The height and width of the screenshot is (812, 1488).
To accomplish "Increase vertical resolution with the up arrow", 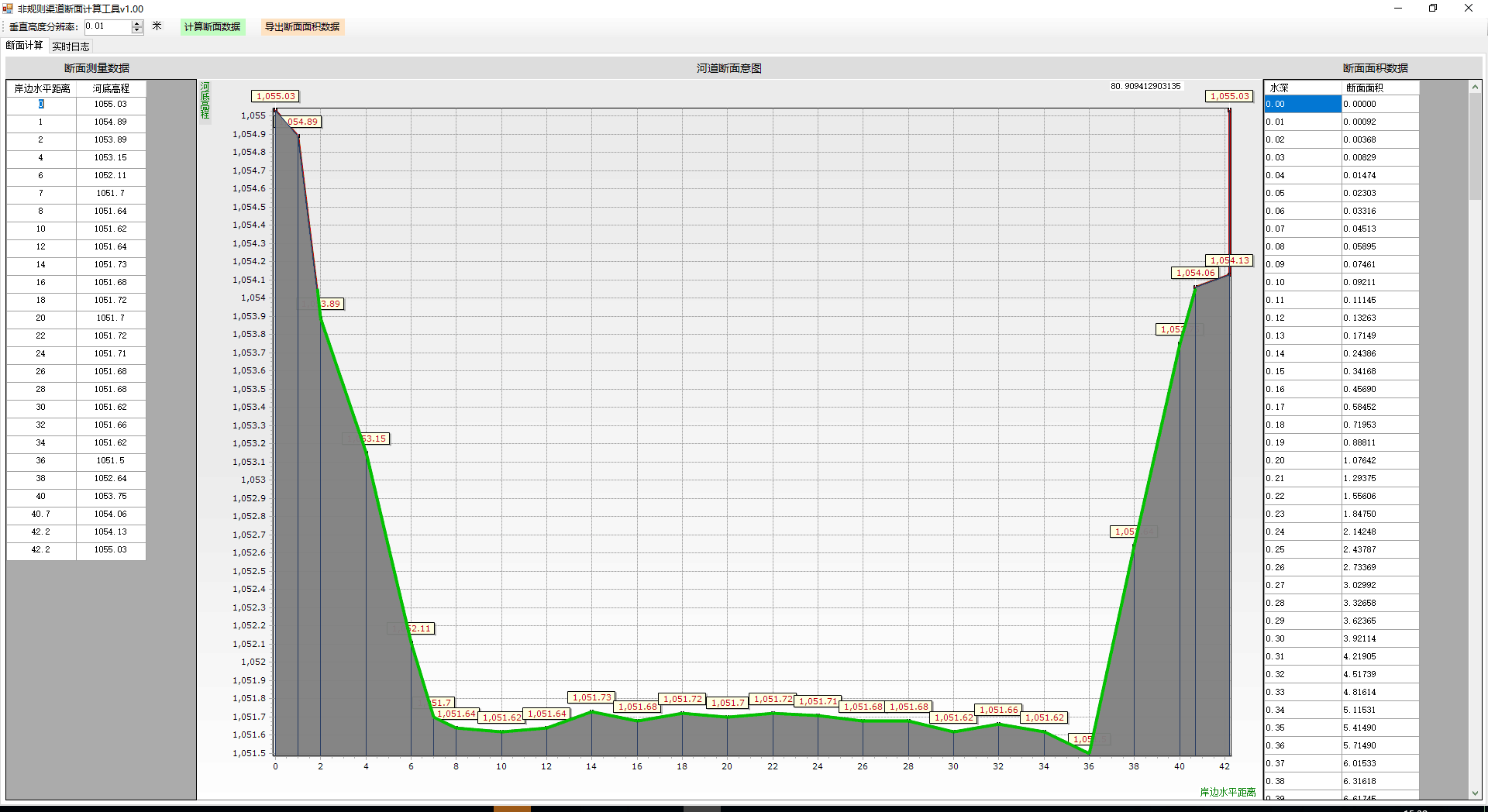I will [x=137, y=23].
